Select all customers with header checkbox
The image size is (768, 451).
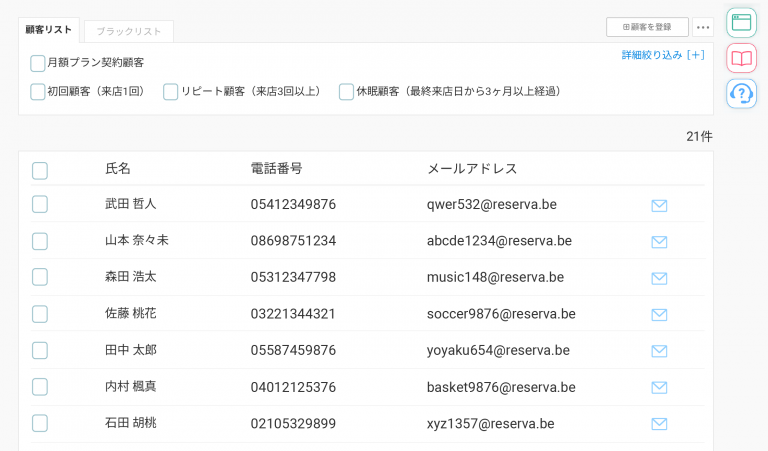(40, 170)
